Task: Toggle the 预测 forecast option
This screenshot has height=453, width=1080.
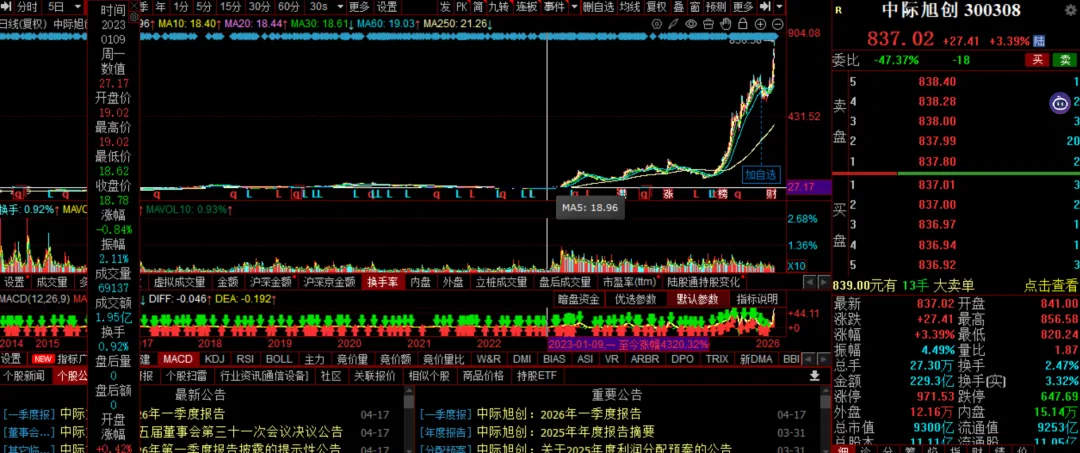Action: coord(716,7)
